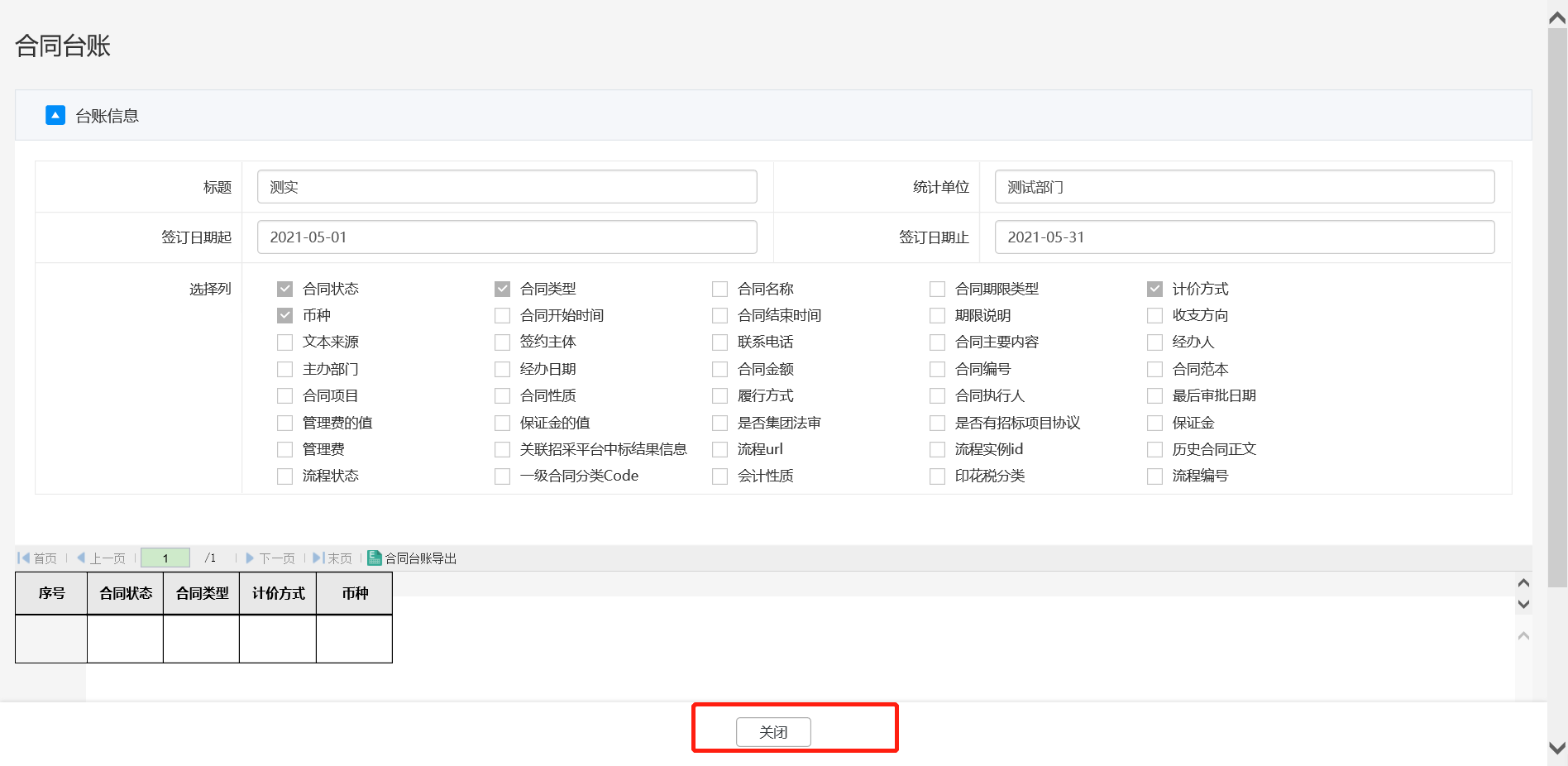This screenshot has width=1568, height=766.
Task: Click the page scrollbar down arrow
Action: click(1557, 748)
